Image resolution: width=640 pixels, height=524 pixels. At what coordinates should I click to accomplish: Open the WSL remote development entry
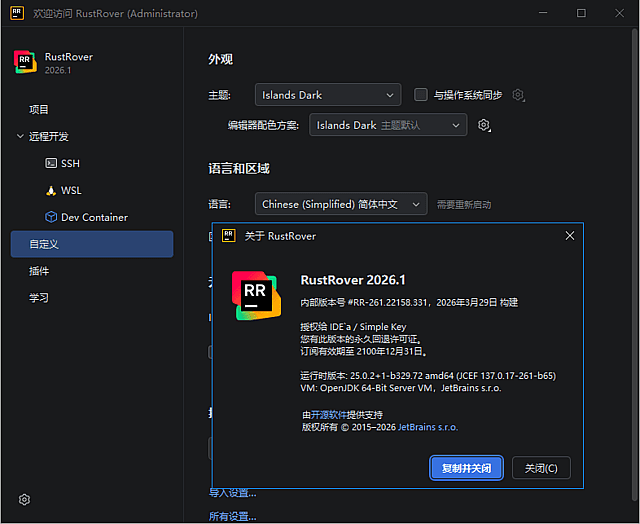click(70, 190)
